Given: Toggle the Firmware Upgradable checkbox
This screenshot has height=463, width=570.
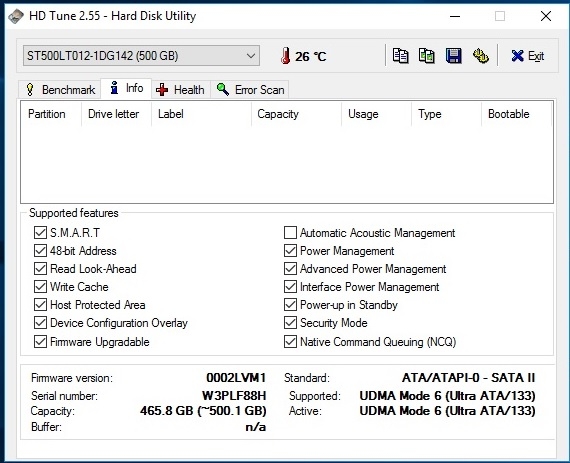Looking at the screenshot, I should (40, 342).
